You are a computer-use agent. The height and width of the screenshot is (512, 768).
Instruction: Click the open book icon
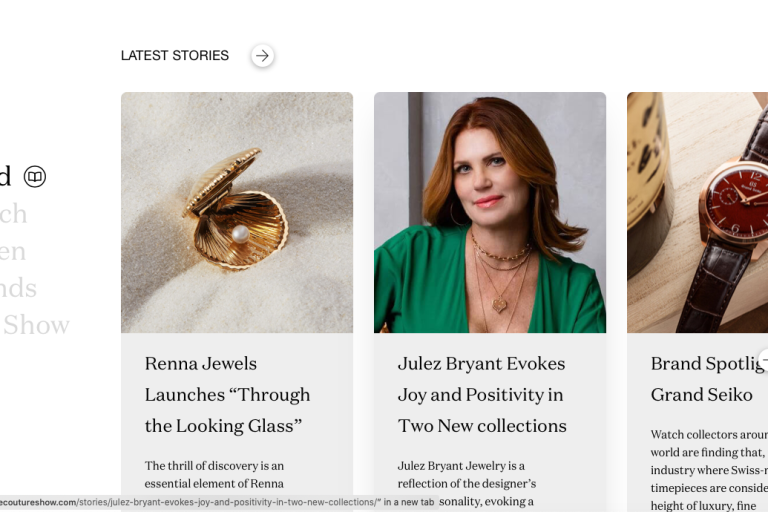tap(35, 177)
